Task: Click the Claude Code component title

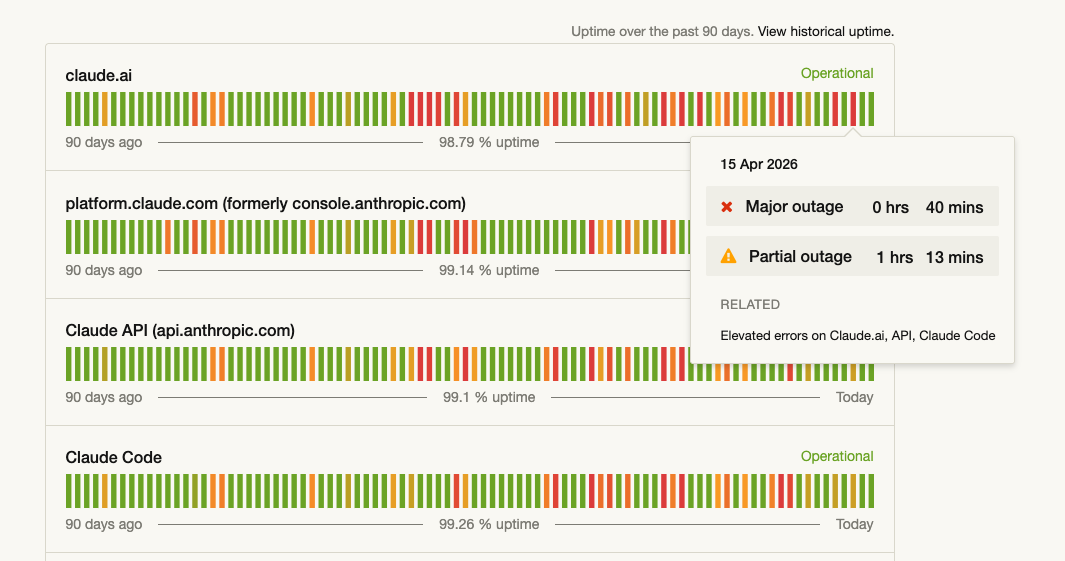Action: click(113, 457)
